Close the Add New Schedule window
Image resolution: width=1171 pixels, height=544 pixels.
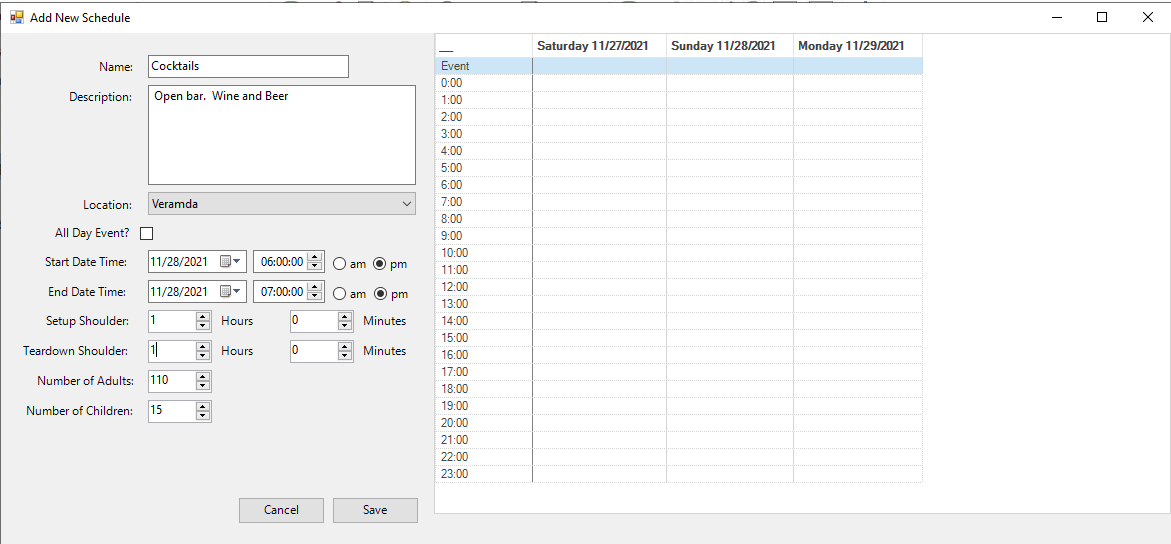[1148, 17]
